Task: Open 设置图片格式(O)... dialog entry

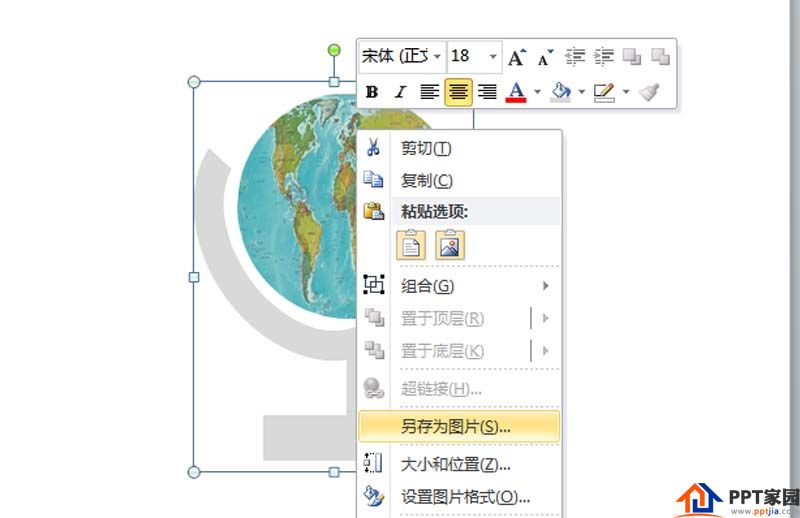Action: (465, 496)
